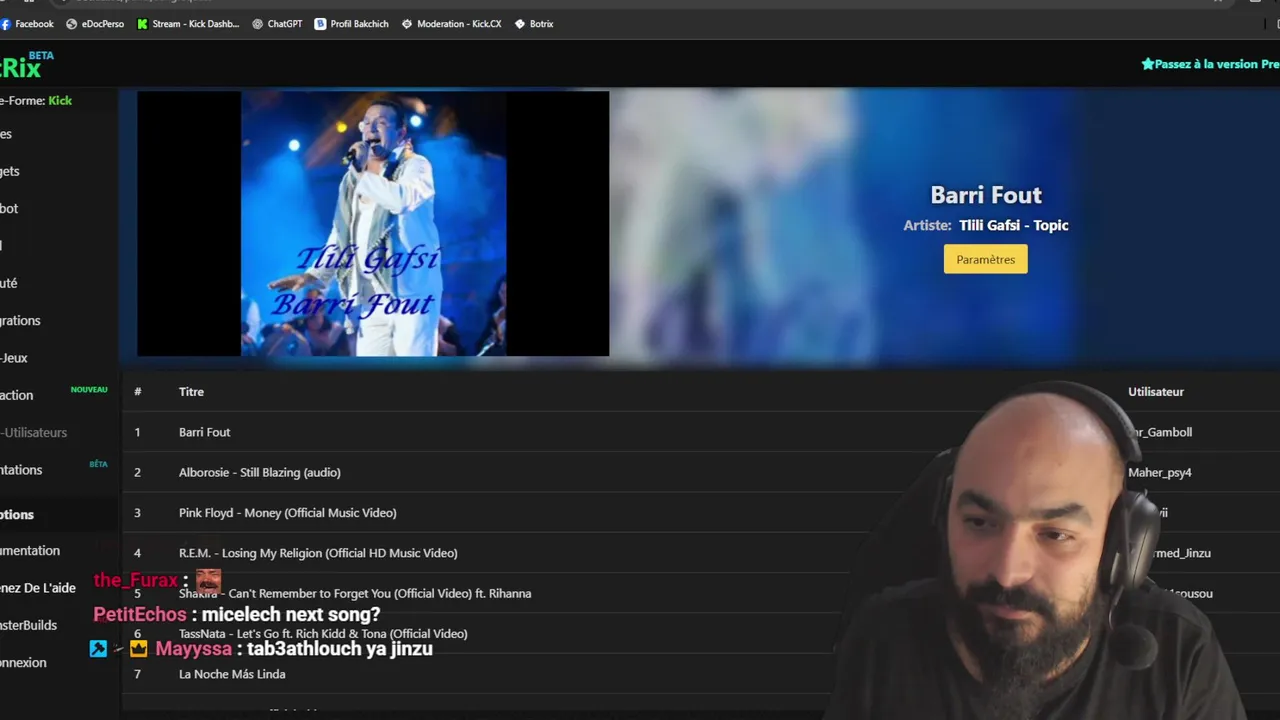Click the # column header

(x=138, y=392)
